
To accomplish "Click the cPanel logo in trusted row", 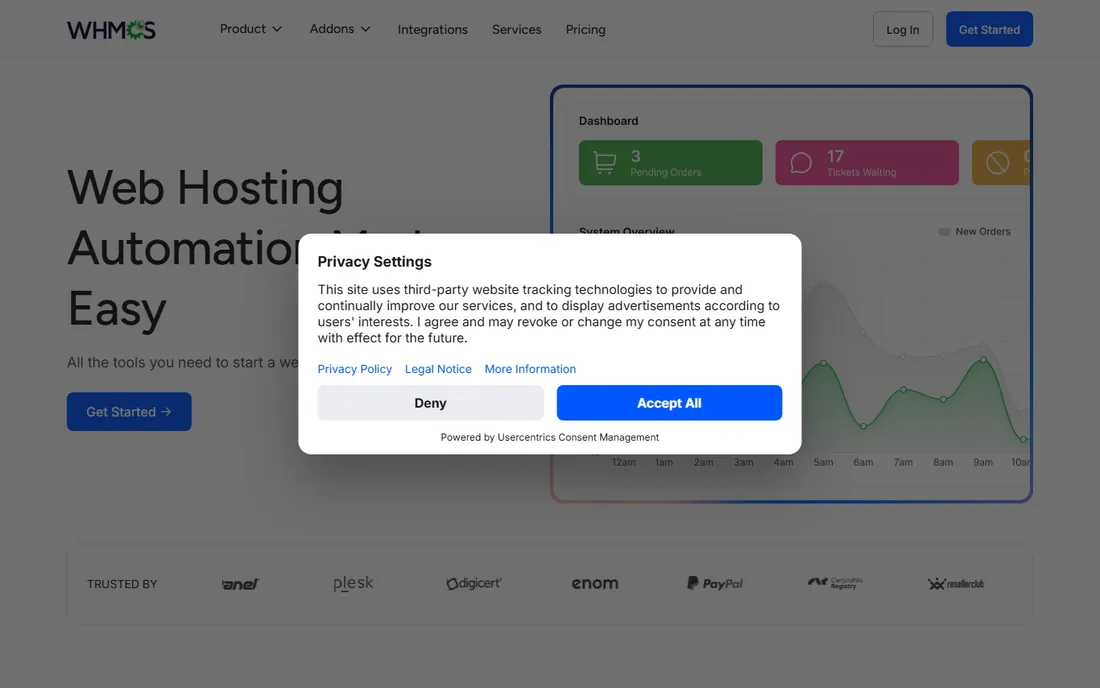I will click(x=240, y=584).
